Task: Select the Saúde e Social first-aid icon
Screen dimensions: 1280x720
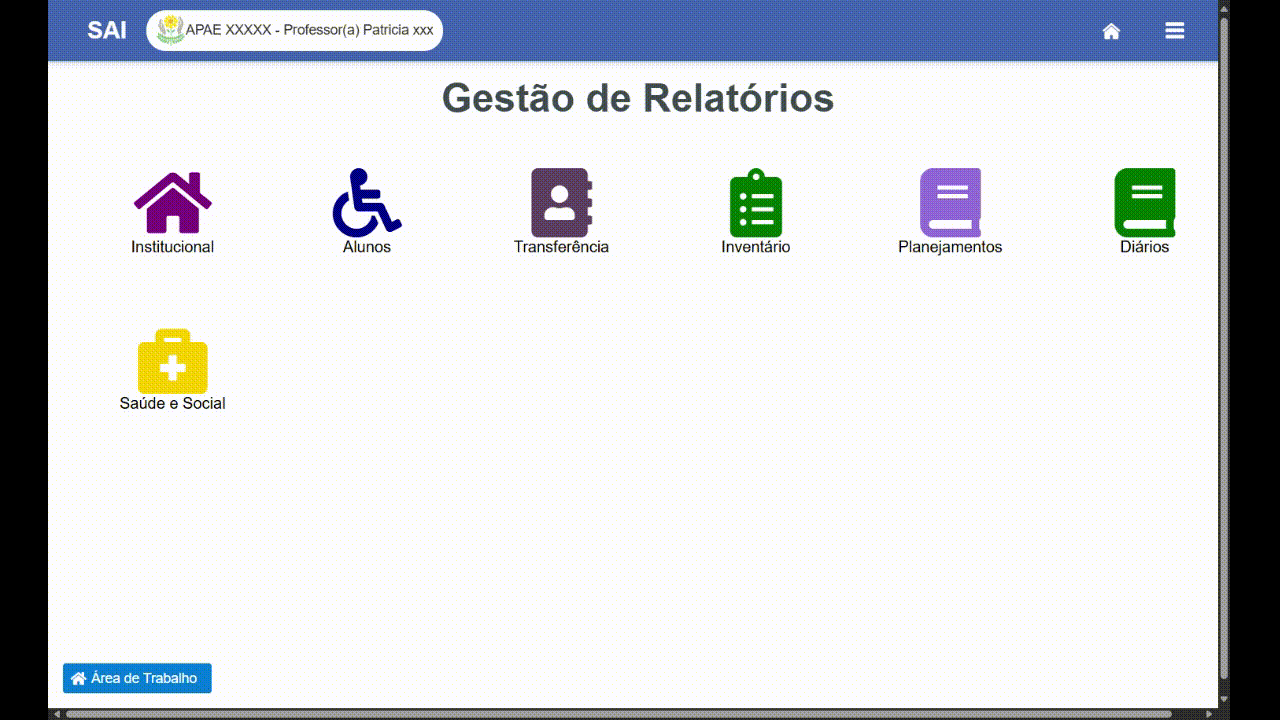Action: (x=173, y=363)
